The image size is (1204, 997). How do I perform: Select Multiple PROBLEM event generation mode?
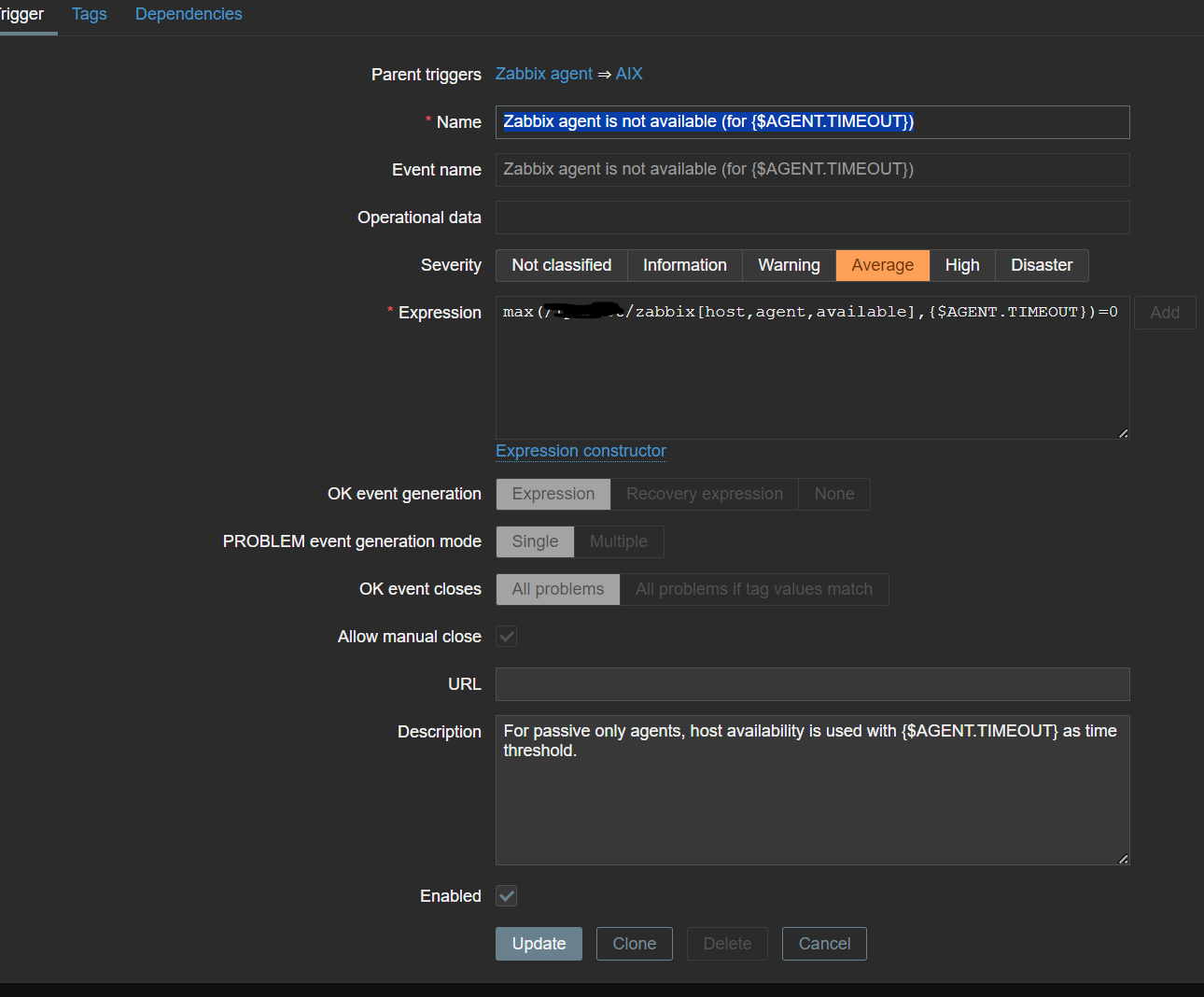click(x=619, y=541)
